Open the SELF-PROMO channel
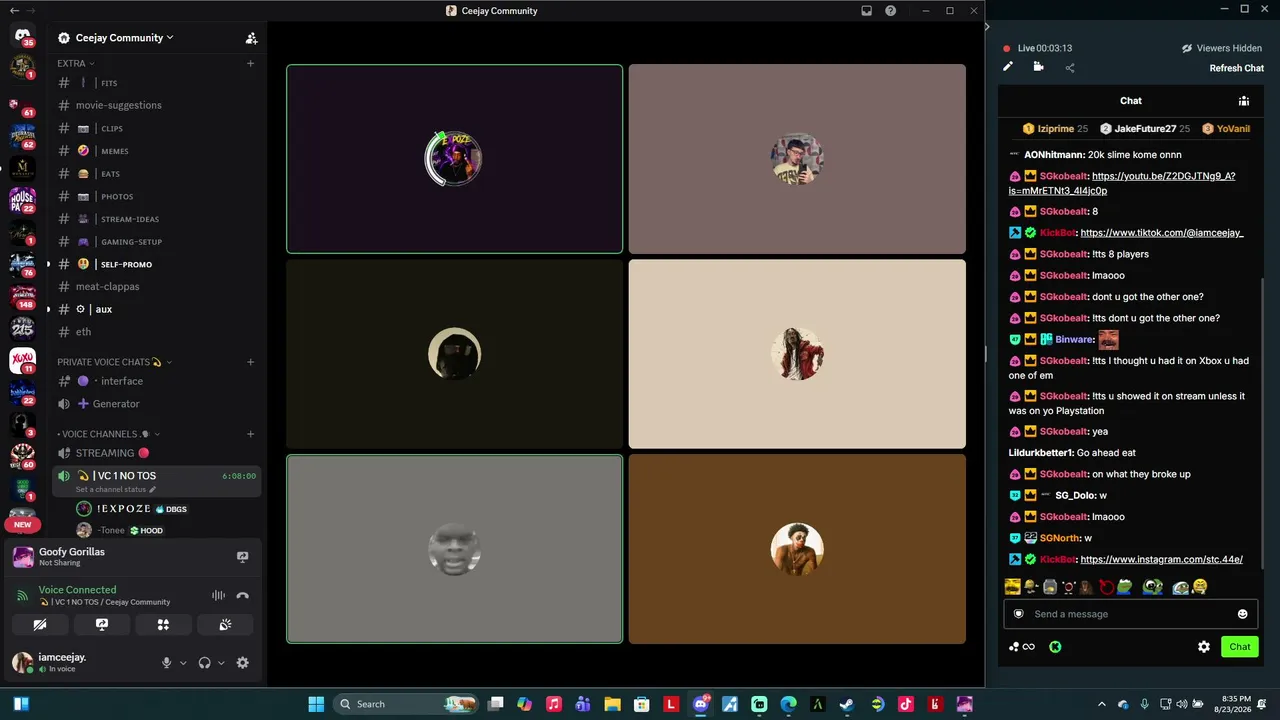 click(x=157, y=264)
